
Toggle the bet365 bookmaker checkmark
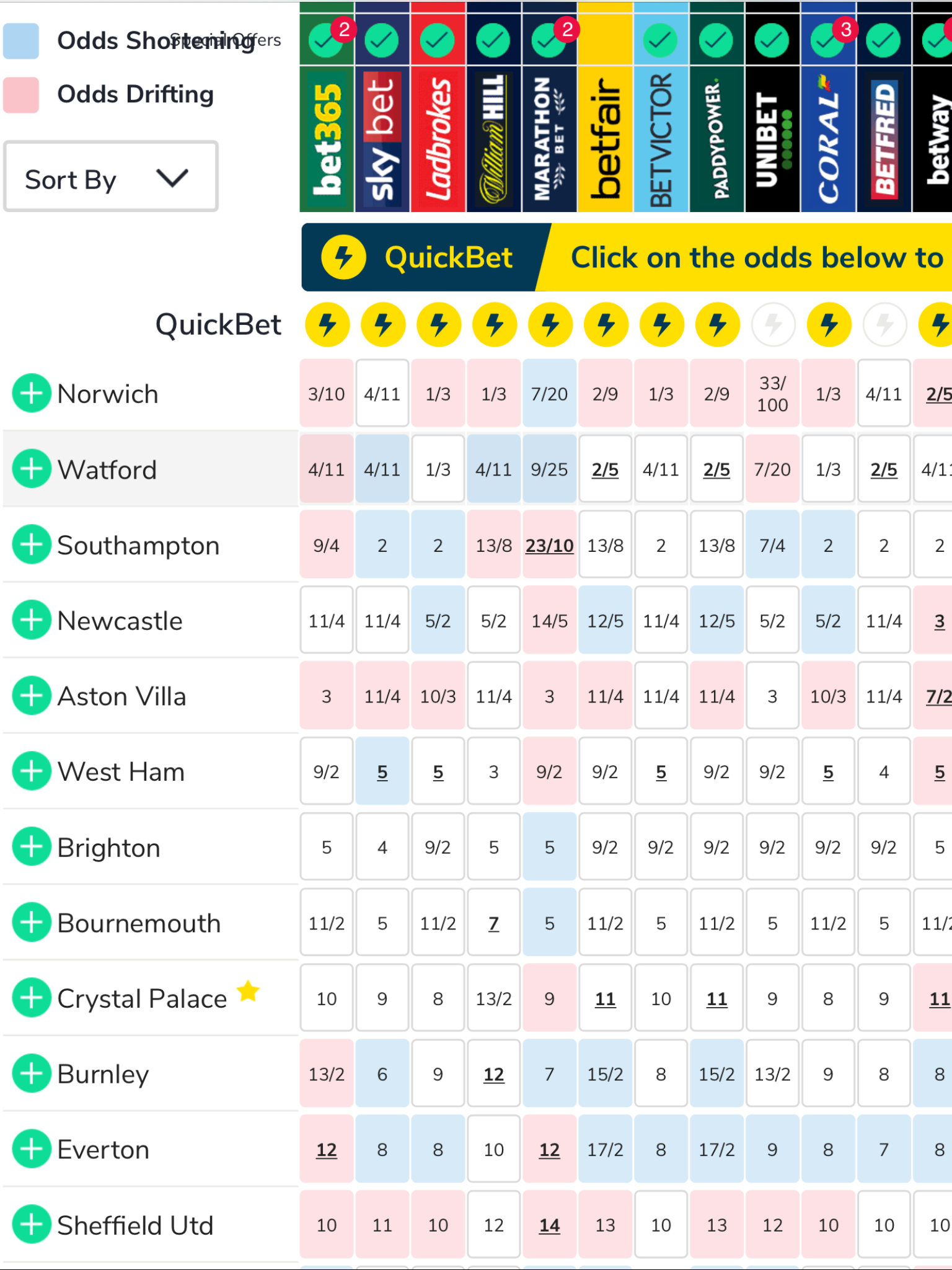[325, 40]
